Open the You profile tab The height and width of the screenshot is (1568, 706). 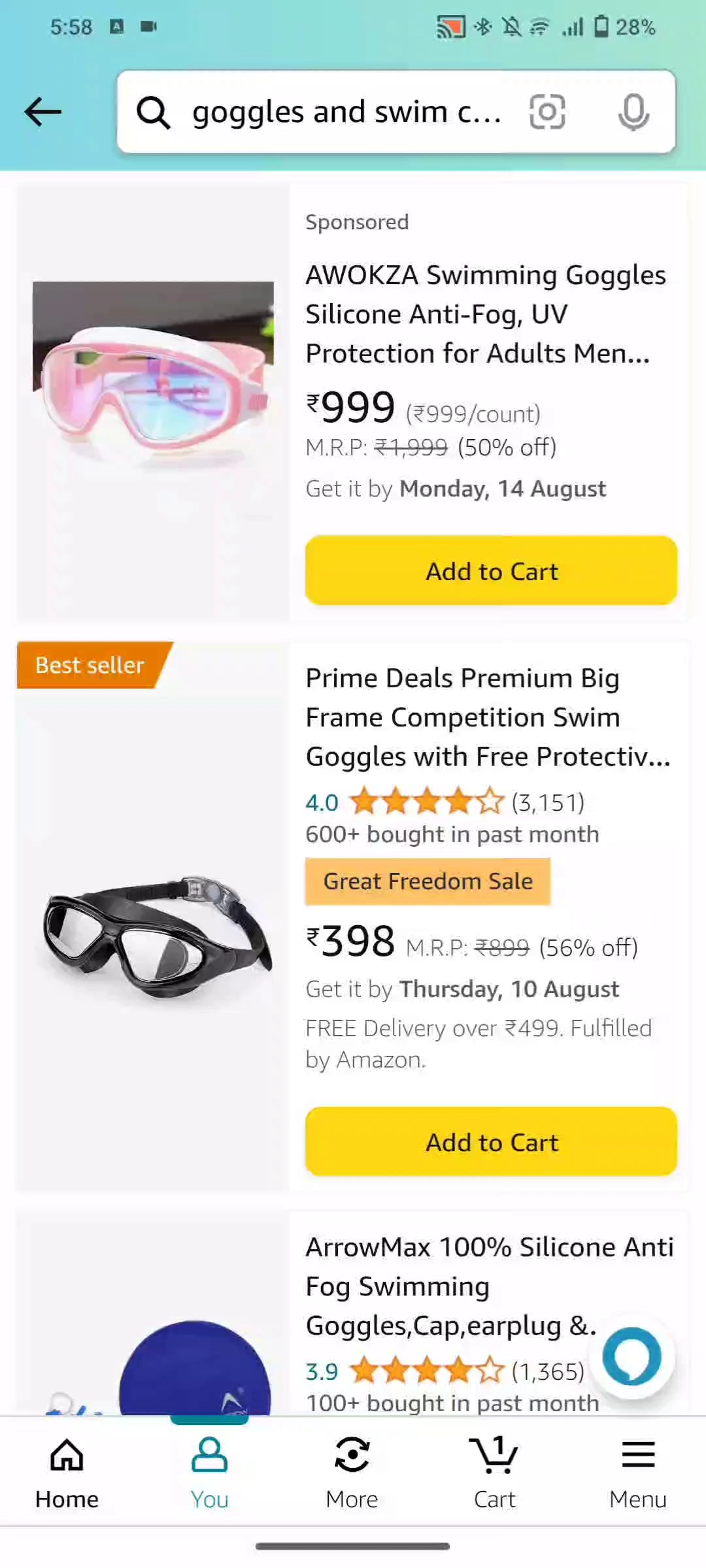point(209,1472)
